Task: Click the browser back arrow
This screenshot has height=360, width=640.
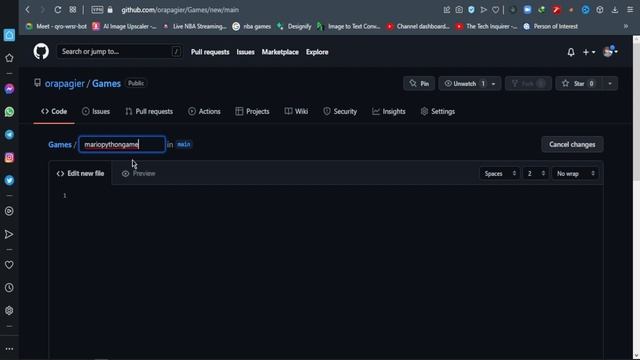Action: point(28,9)
